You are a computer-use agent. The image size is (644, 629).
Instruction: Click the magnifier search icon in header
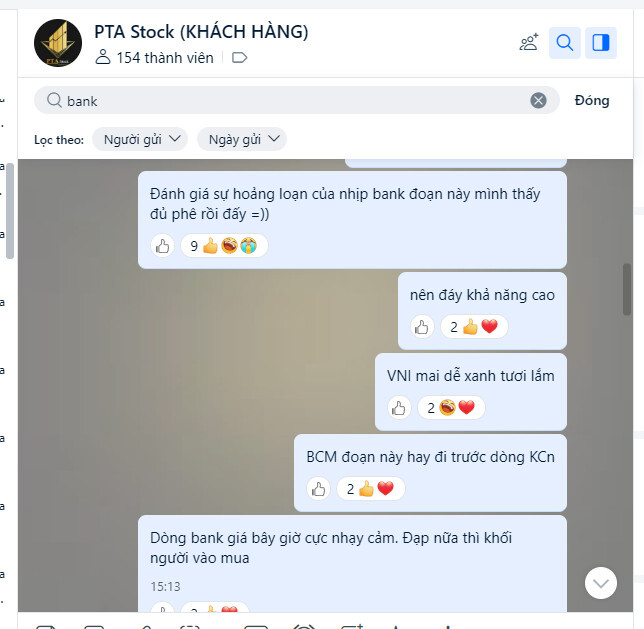pyautogui.click(x=565, y=43)
